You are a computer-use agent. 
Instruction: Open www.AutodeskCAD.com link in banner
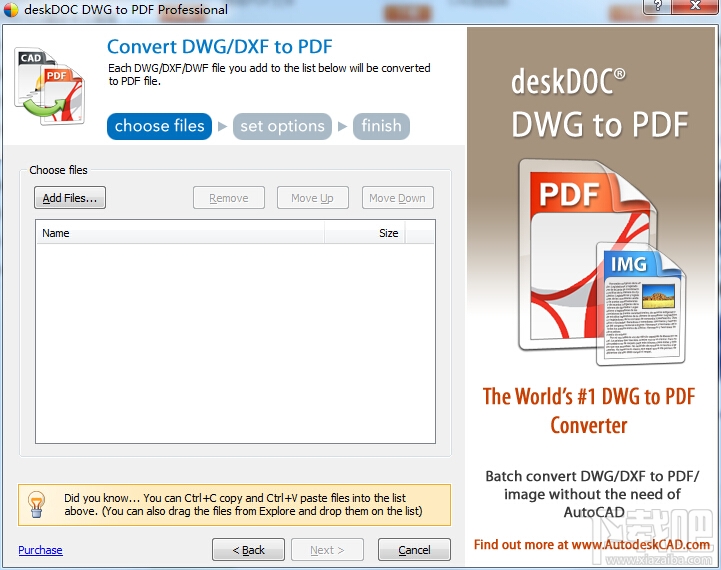[641, 545]
